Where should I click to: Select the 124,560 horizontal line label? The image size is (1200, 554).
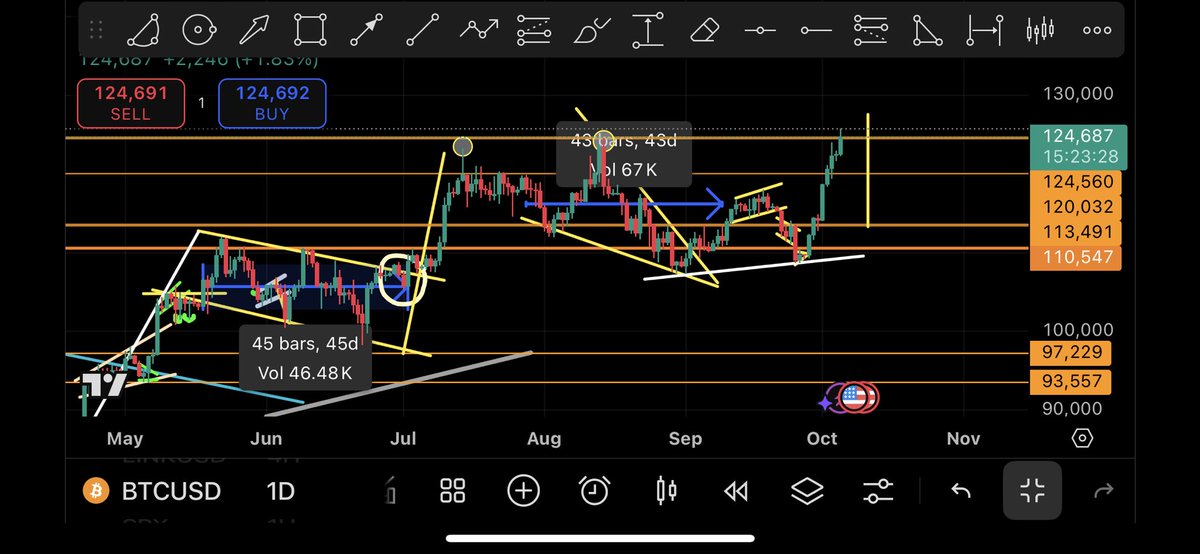1074,182
